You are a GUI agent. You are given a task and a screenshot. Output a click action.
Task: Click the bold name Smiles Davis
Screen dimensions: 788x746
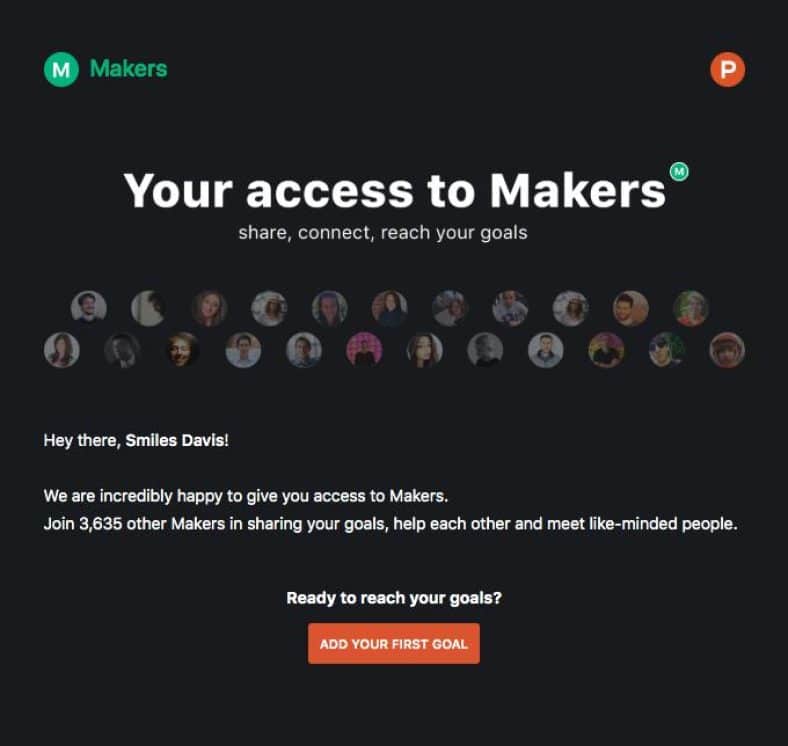[x=174, y=440]
